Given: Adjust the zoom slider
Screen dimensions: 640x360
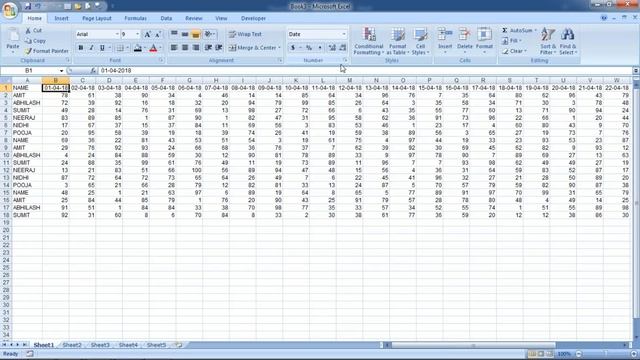Looking at the screenshot, I should tap(605, 354).
